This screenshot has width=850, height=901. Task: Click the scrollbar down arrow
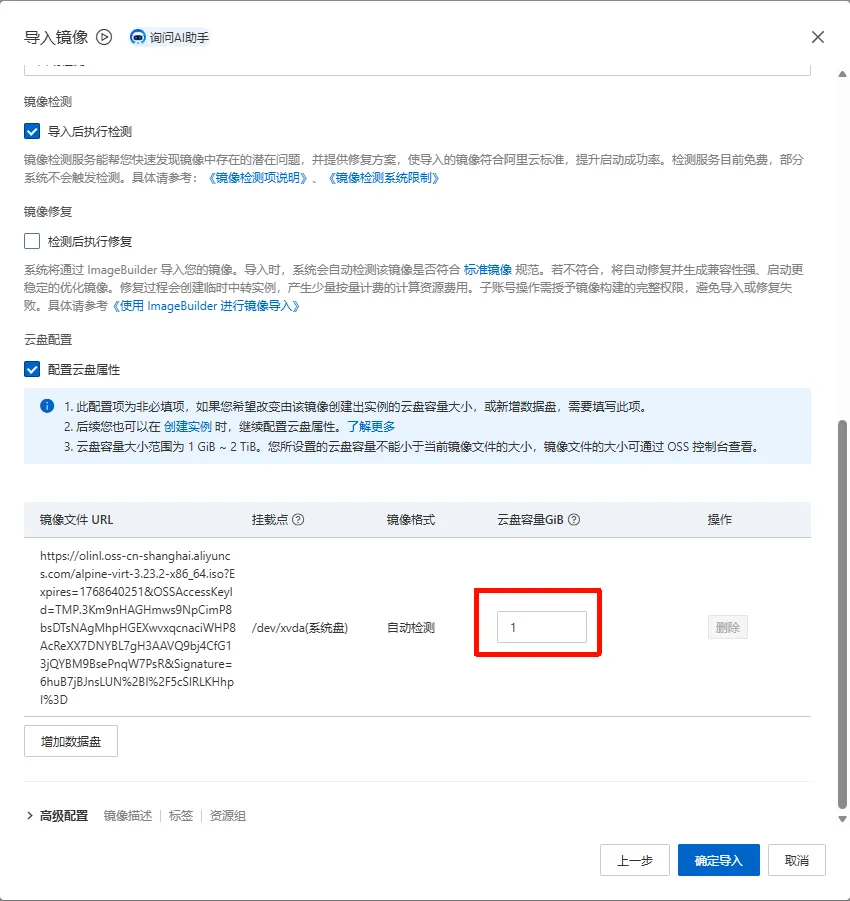pyautogui.click(x=841, y=819)
